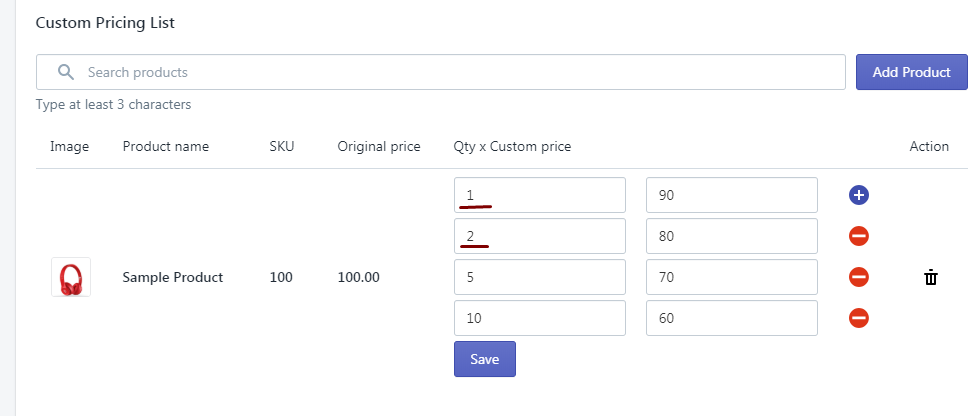The height and width of the screenshot is (416, 976).
Task: Focus the Search products field
Action: pos(441,72)
